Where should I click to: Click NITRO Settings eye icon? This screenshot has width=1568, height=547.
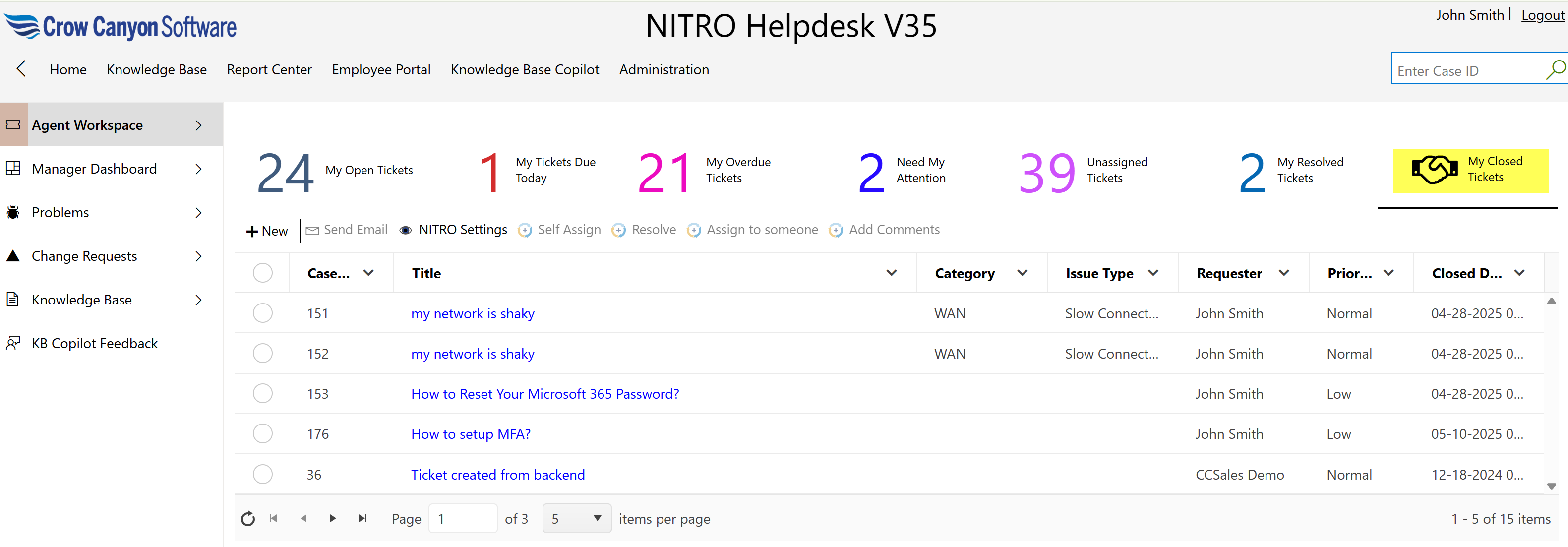[x=406, y=230]
